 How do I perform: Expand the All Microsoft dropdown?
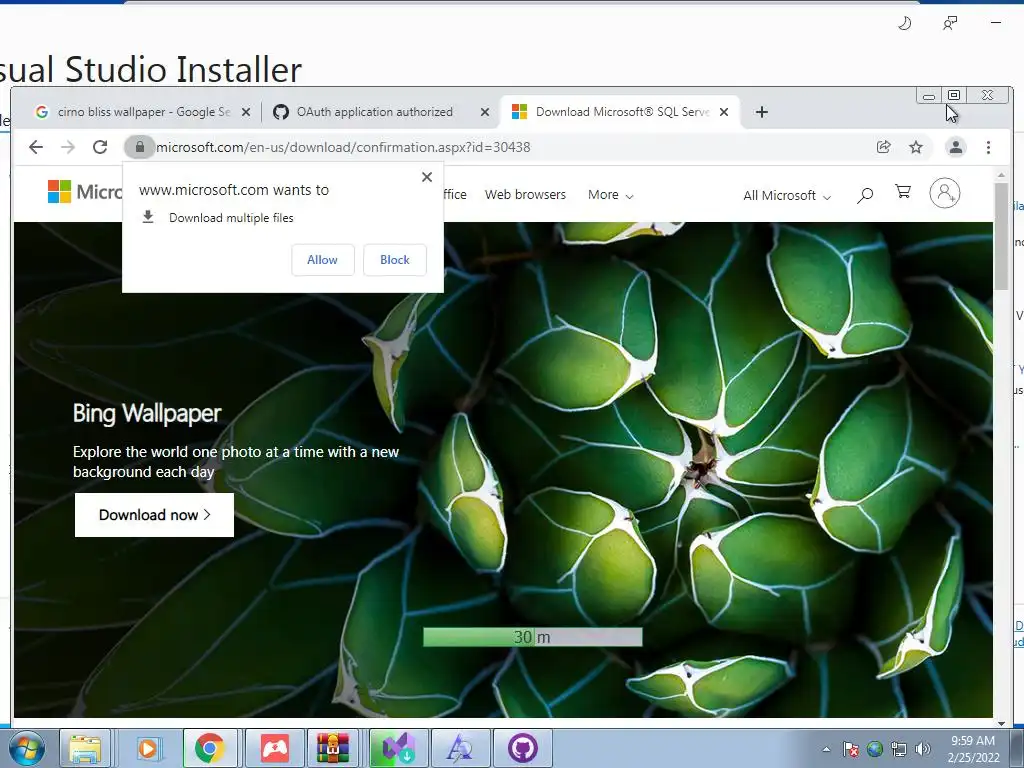(786, 195)
